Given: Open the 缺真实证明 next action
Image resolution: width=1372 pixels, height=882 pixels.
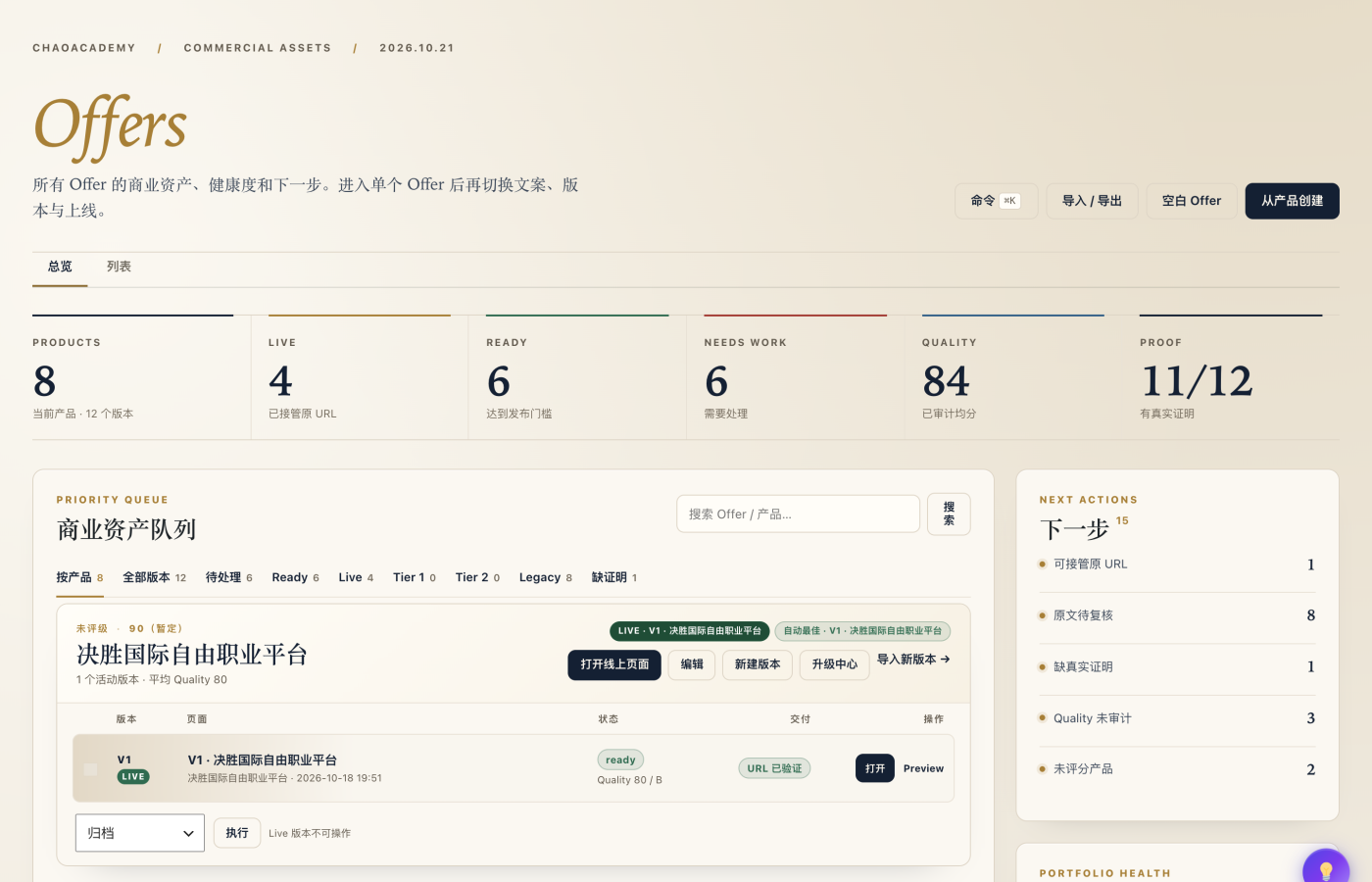Looking at the screenshot, I should point(1177,666).
